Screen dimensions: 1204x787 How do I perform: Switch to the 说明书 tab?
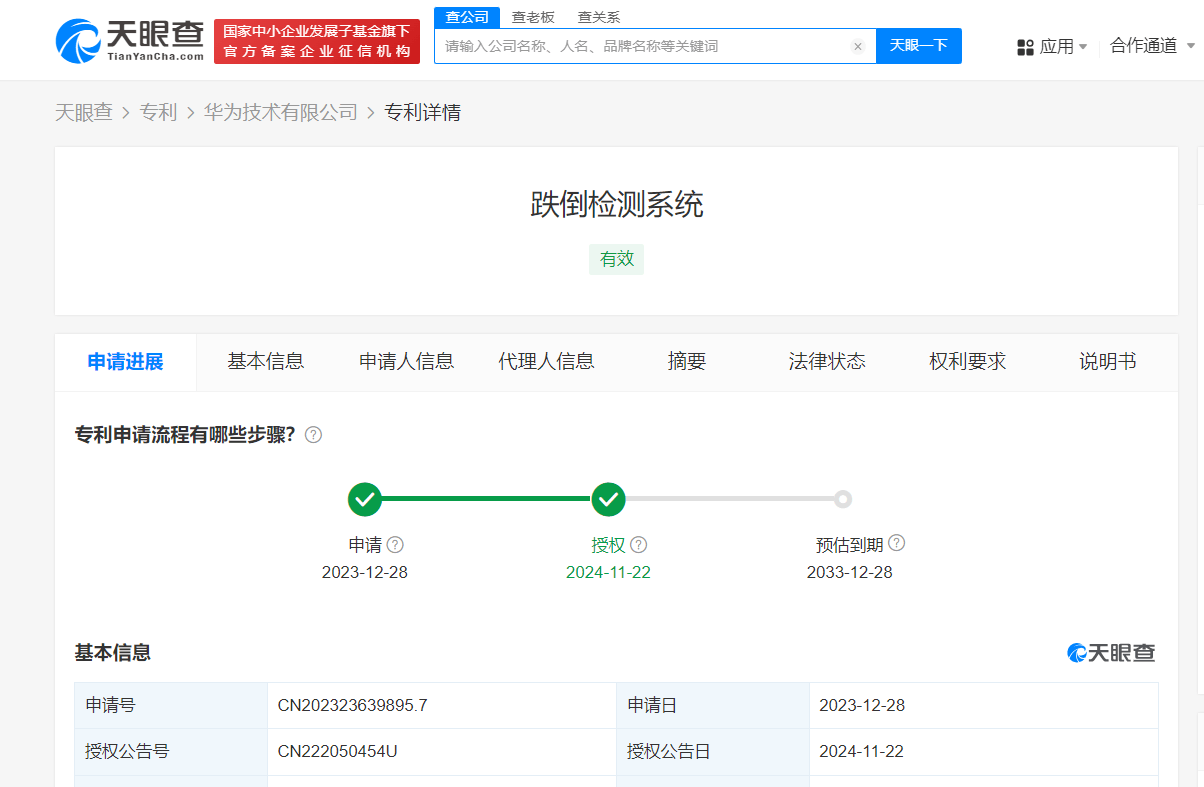(1108, 362)
